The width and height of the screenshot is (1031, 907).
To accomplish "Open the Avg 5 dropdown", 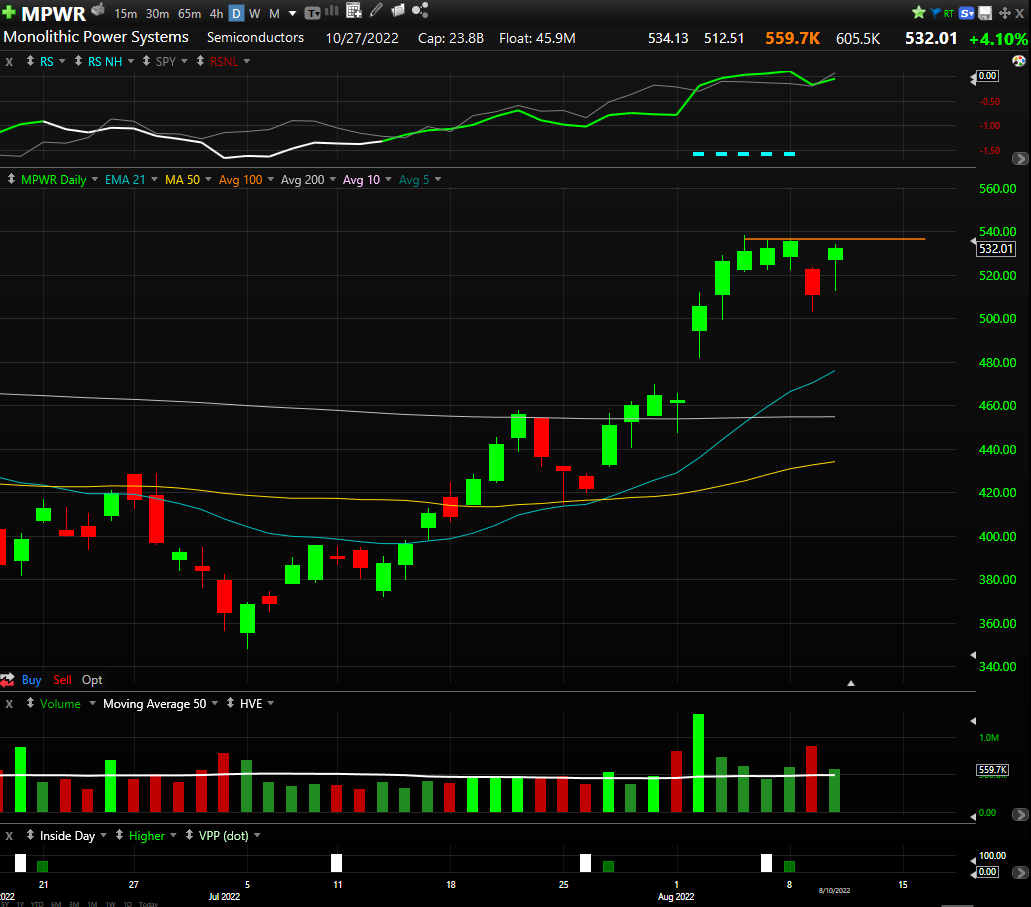I will (438, 179).
